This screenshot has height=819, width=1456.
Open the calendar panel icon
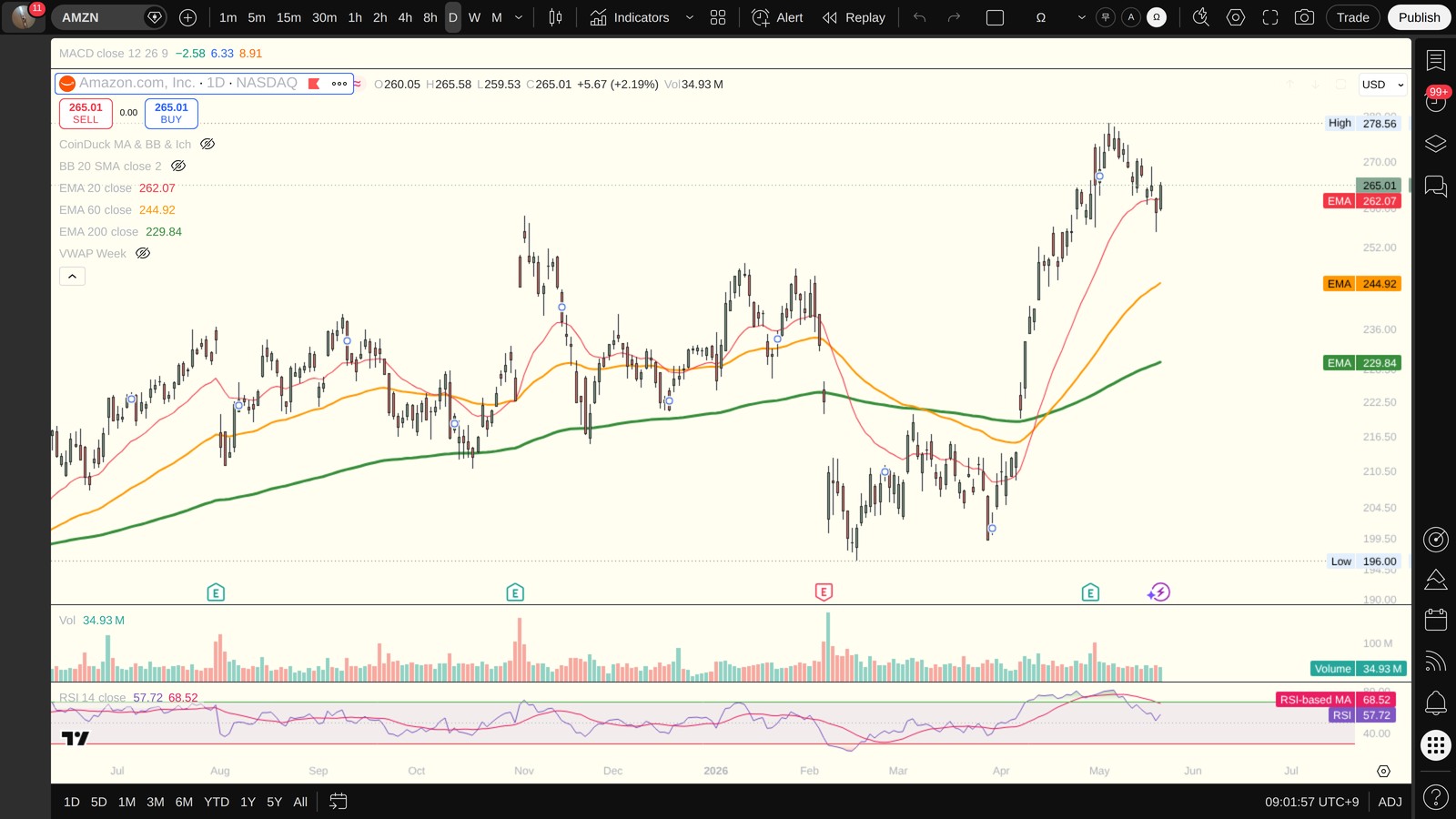click(1436, 620)
